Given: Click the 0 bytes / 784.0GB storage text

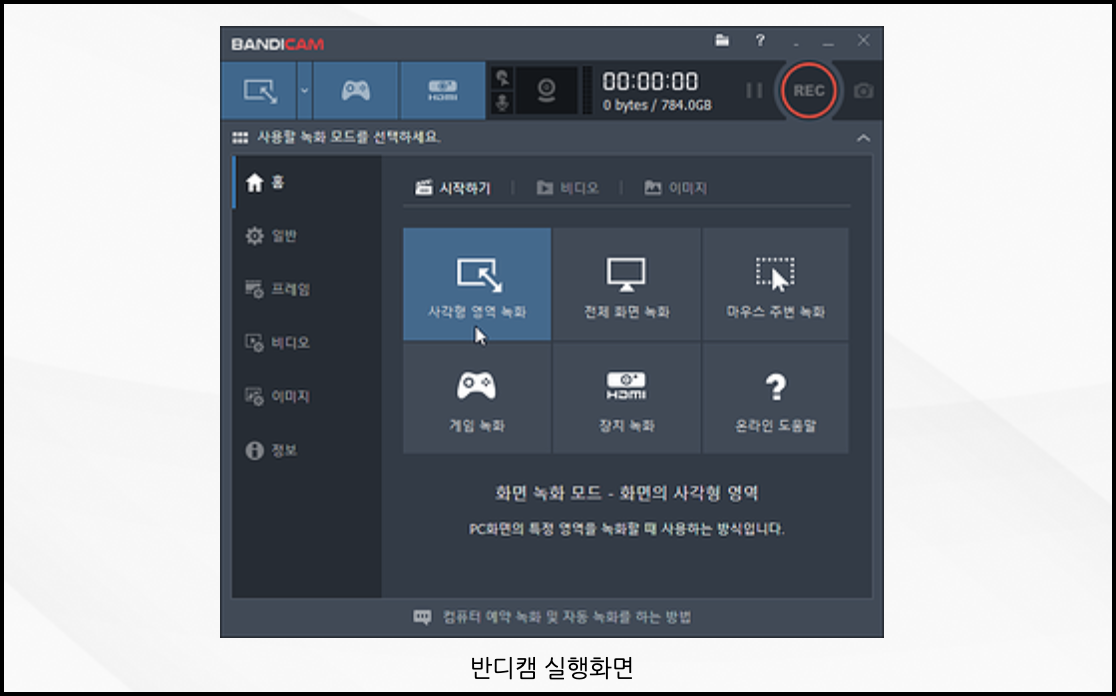Looking at the screenshot, I should point(657,105).
